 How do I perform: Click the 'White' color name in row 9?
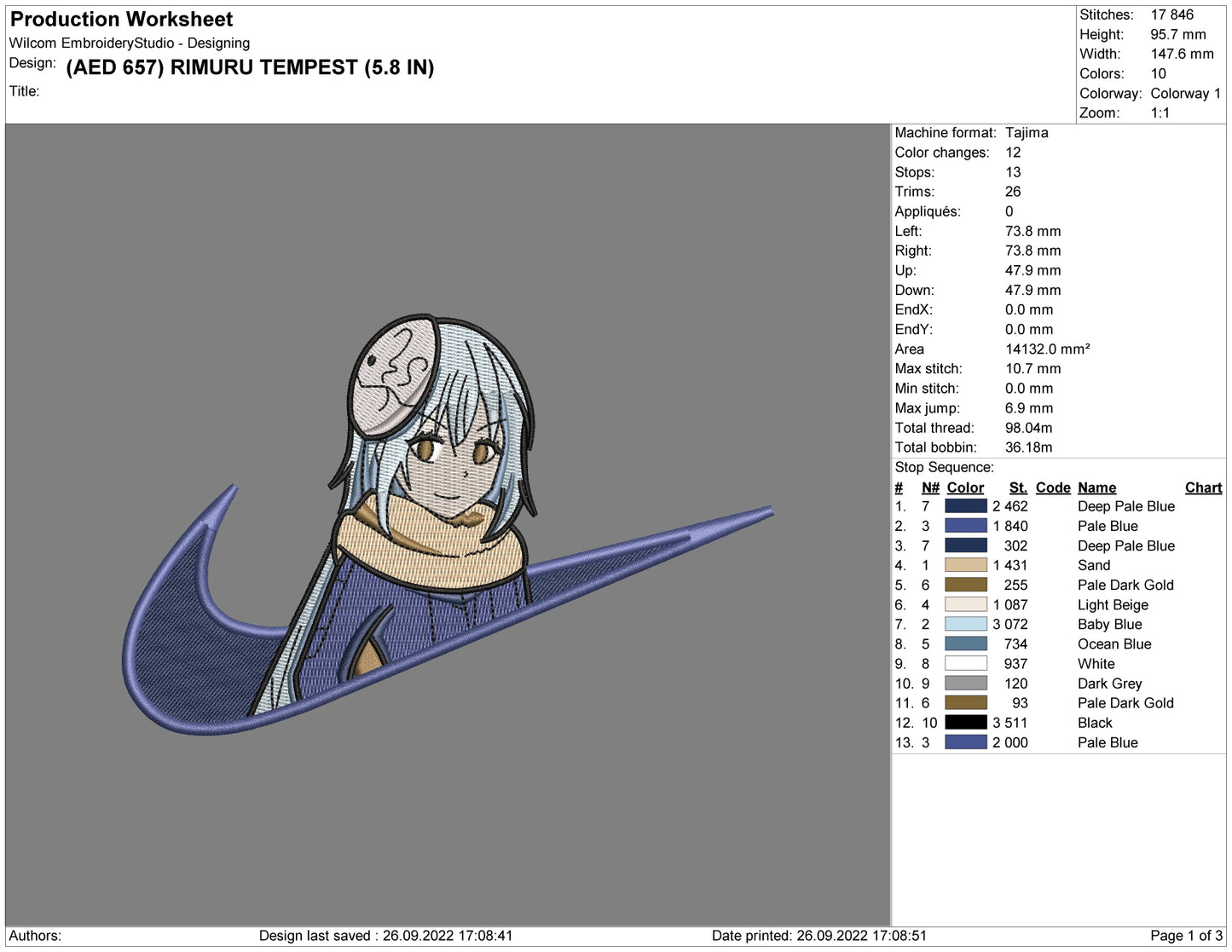(1096, 663)
